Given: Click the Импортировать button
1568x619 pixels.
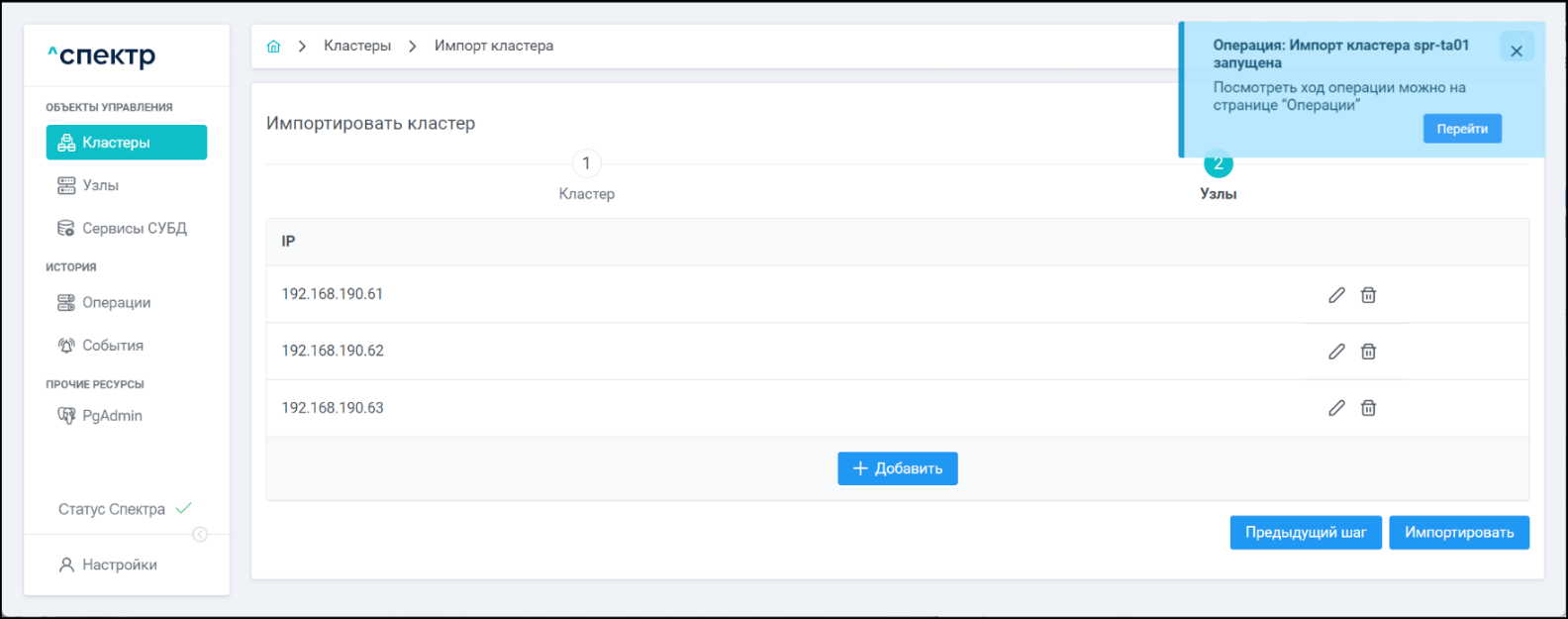Looking at the screenshot, I should [1458, 533].
